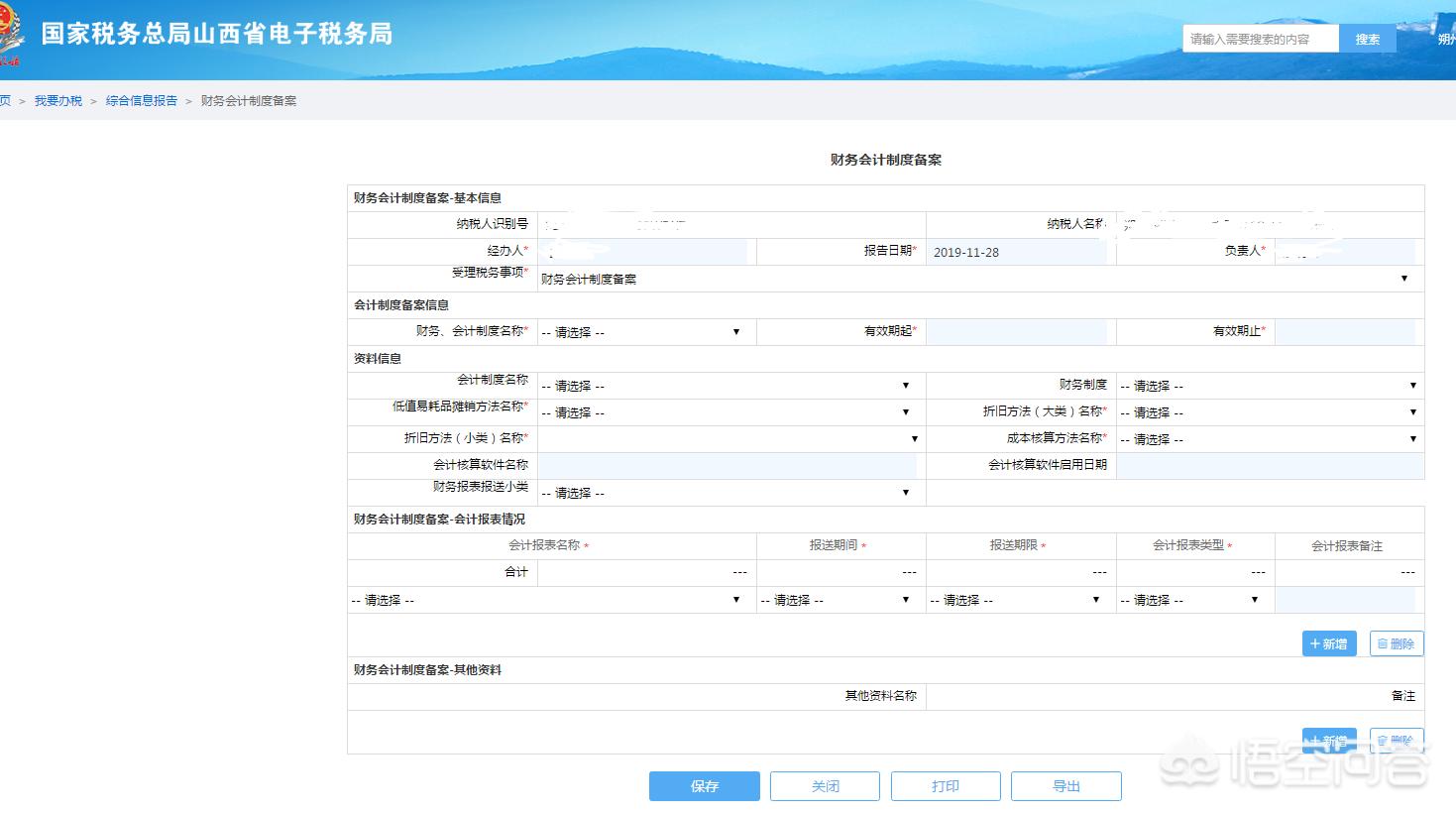
Task: Expand the 低值易耗品摊销方法名称 dropdown
Action: [904, 411]
